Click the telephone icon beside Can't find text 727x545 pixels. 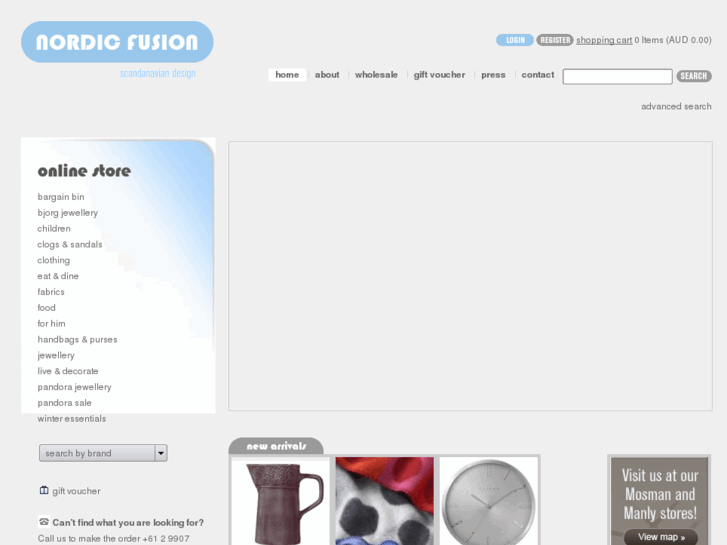pos(44,522)
